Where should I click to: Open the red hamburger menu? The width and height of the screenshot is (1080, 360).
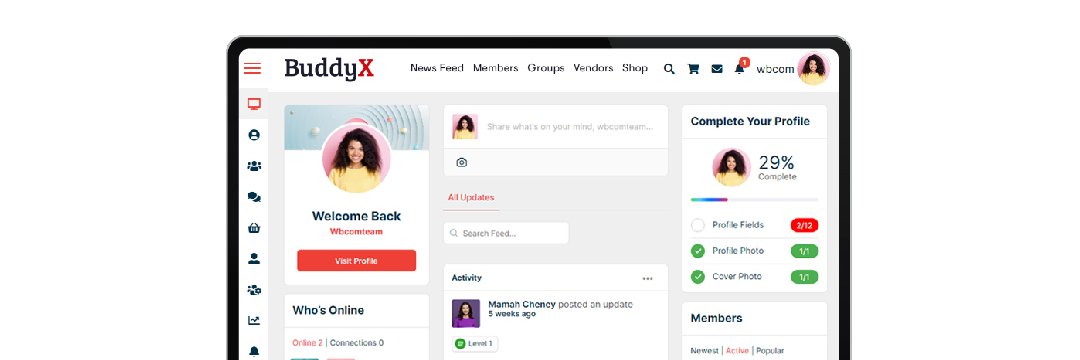coord(253,68)
